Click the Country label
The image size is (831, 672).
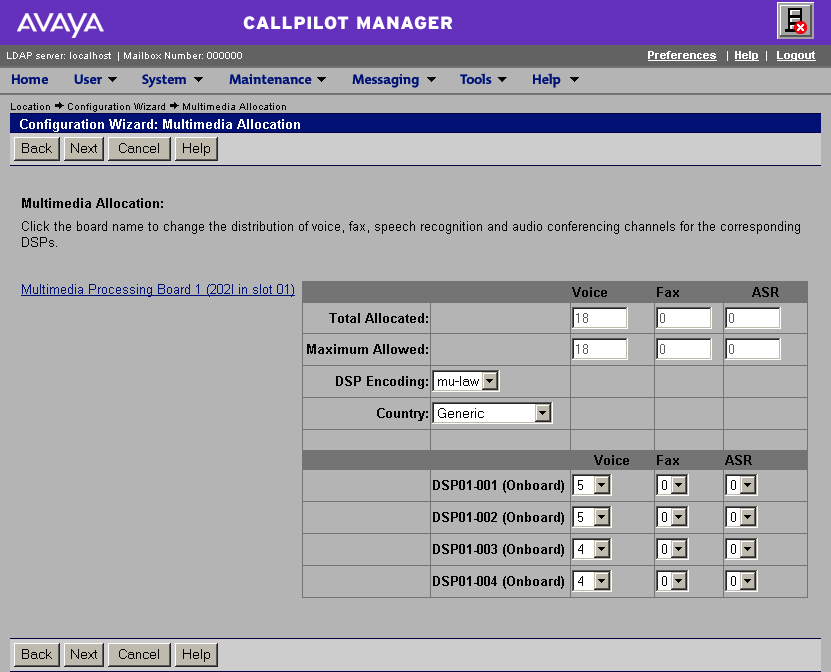coord(403,413)
